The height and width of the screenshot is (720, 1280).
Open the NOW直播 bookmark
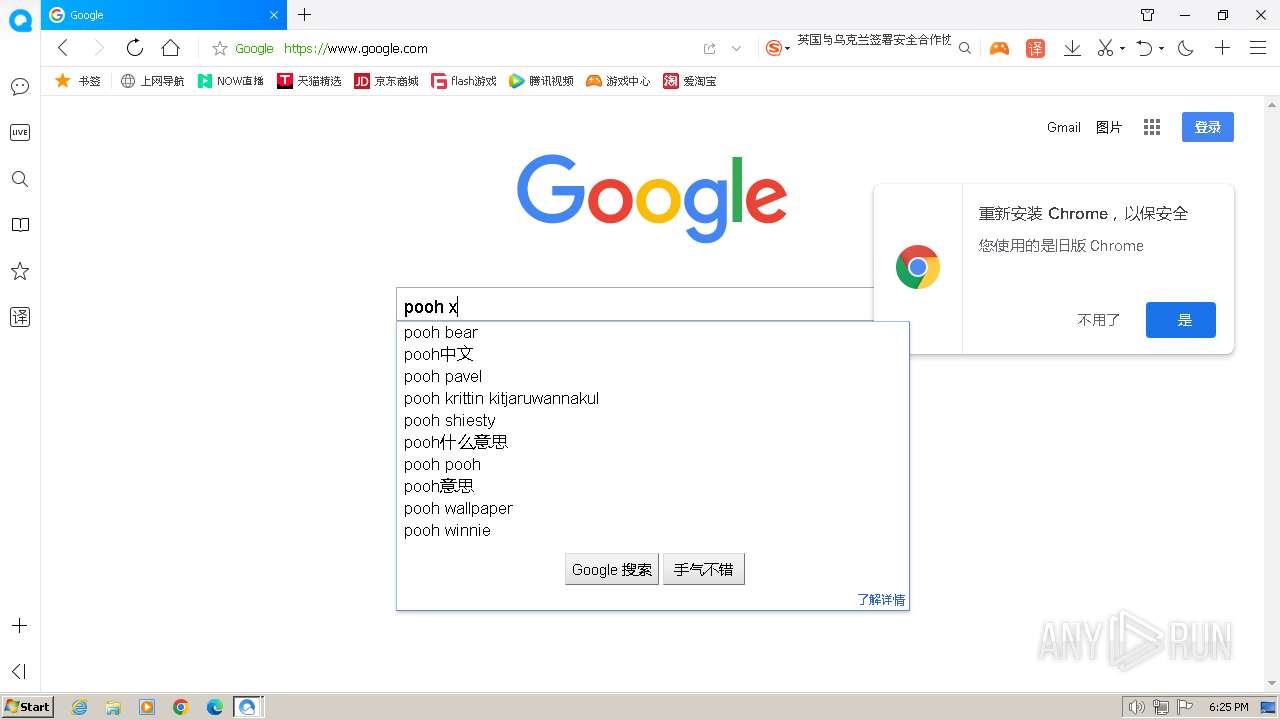click(x=231, y=81)
